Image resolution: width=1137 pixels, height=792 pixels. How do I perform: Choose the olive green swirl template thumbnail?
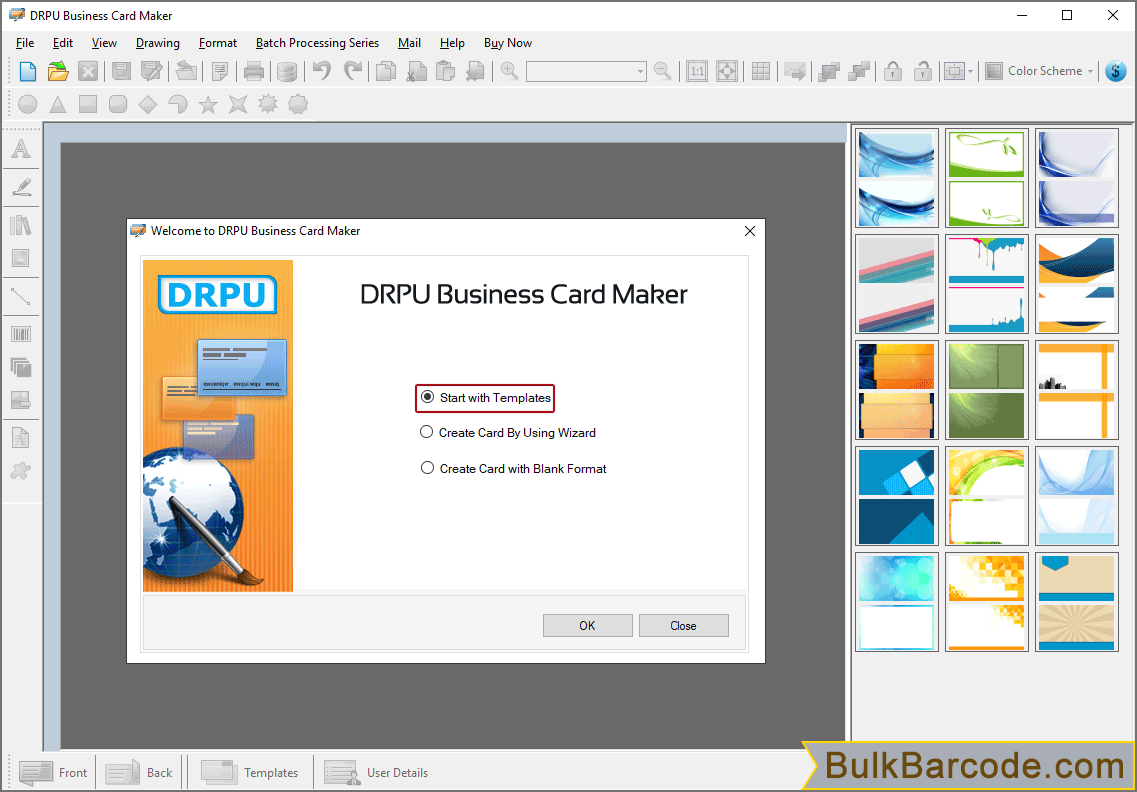click(x=987, y=390)
